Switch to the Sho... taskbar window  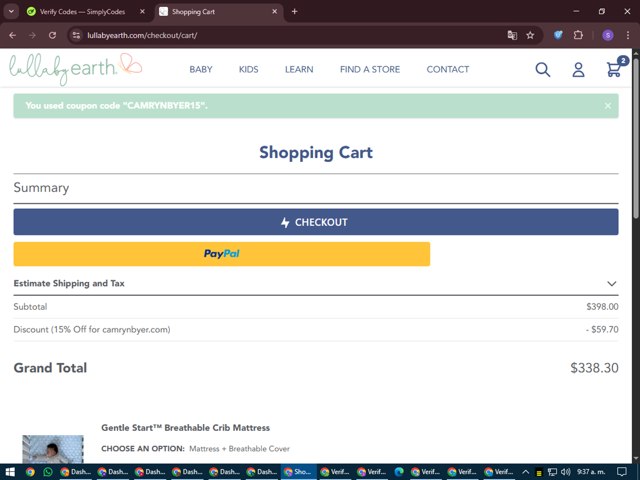[298, 472]
